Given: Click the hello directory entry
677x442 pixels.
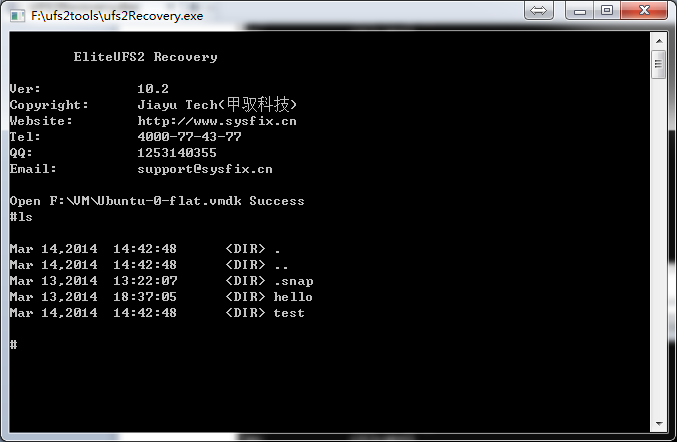Looking at the screenshot, I should [293, 297].
